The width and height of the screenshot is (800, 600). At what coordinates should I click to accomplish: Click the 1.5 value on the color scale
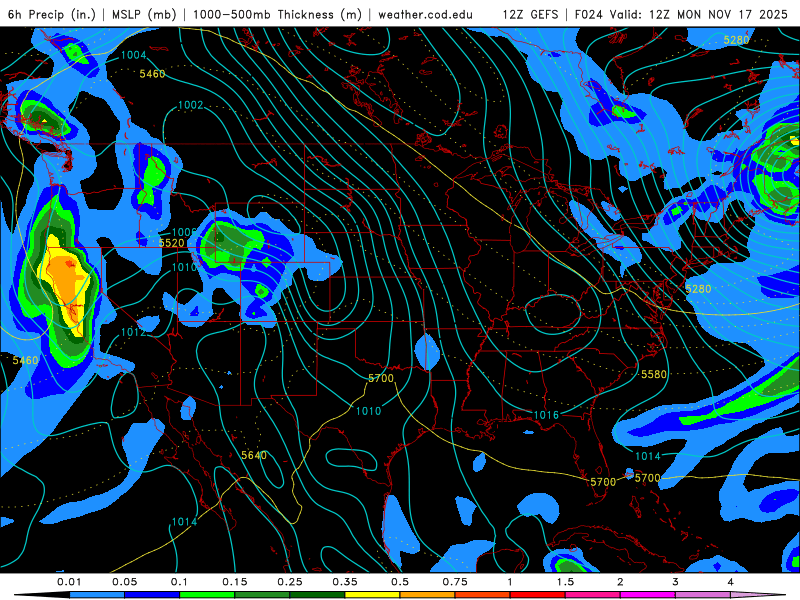[565, 582]
